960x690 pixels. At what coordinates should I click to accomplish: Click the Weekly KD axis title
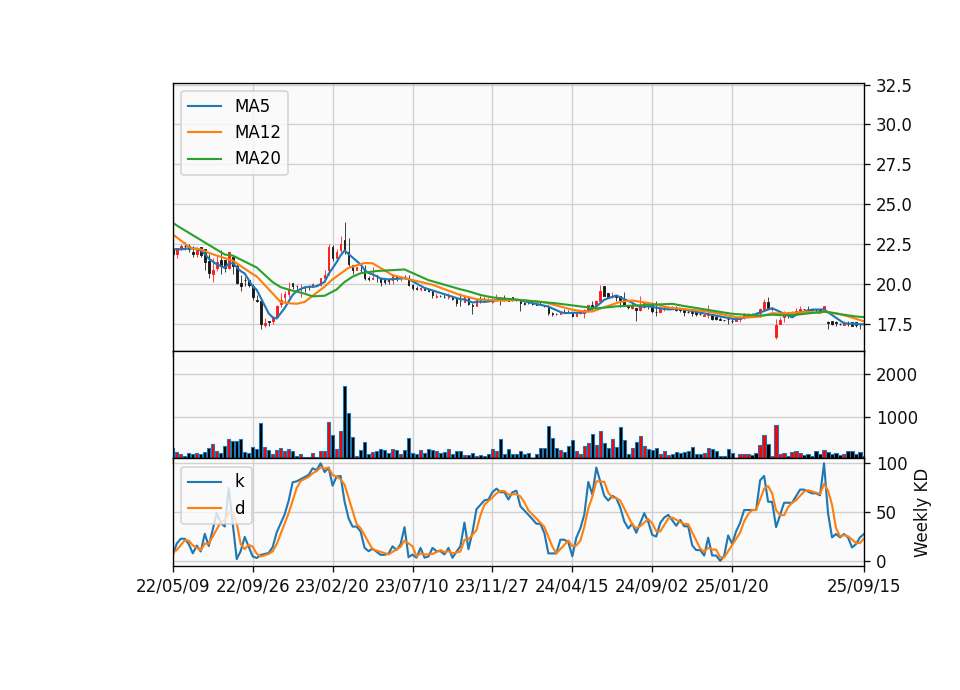pos(921,514)
